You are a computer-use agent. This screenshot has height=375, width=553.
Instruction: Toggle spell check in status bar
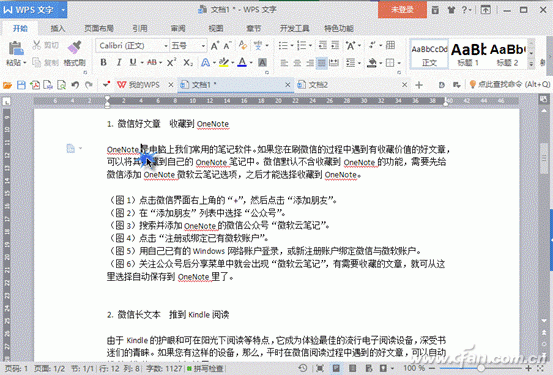pos(205,369)
